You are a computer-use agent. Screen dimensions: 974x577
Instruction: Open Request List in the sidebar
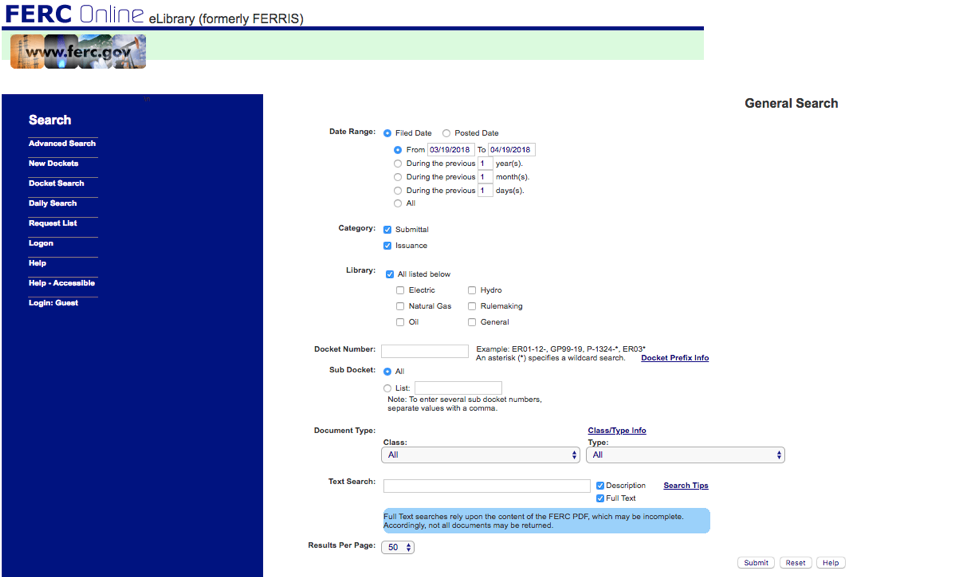(53, 223)
